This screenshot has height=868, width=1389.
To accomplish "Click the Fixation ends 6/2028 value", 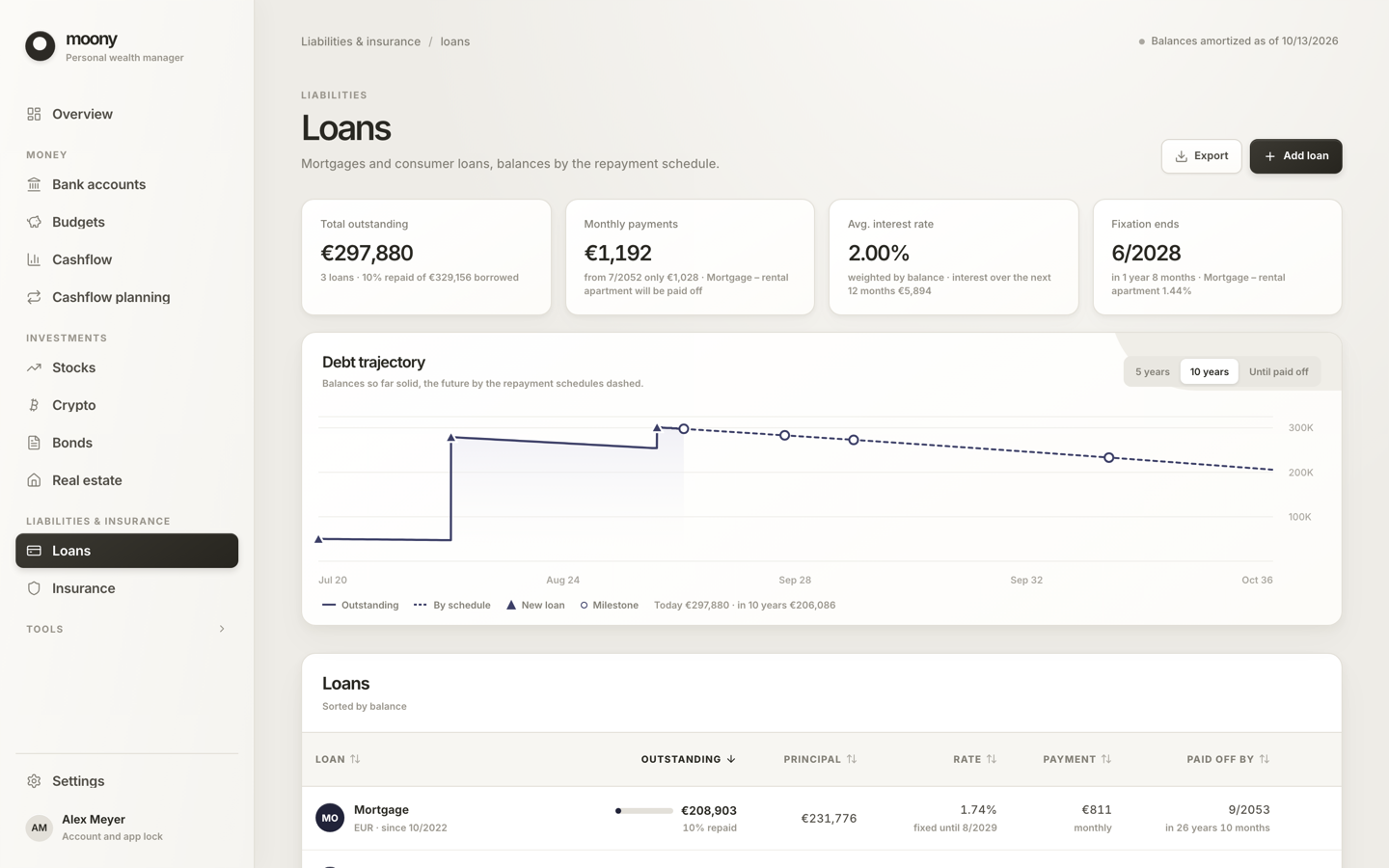I will (1146, 253).
